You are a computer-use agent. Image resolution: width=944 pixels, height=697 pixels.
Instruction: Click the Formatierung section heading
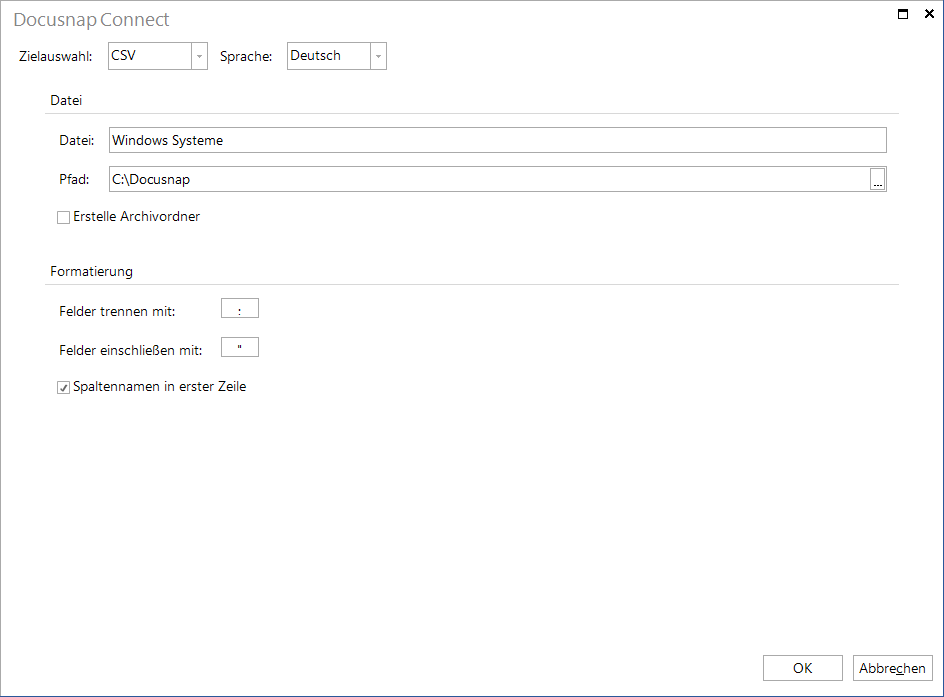coord(92,271)
